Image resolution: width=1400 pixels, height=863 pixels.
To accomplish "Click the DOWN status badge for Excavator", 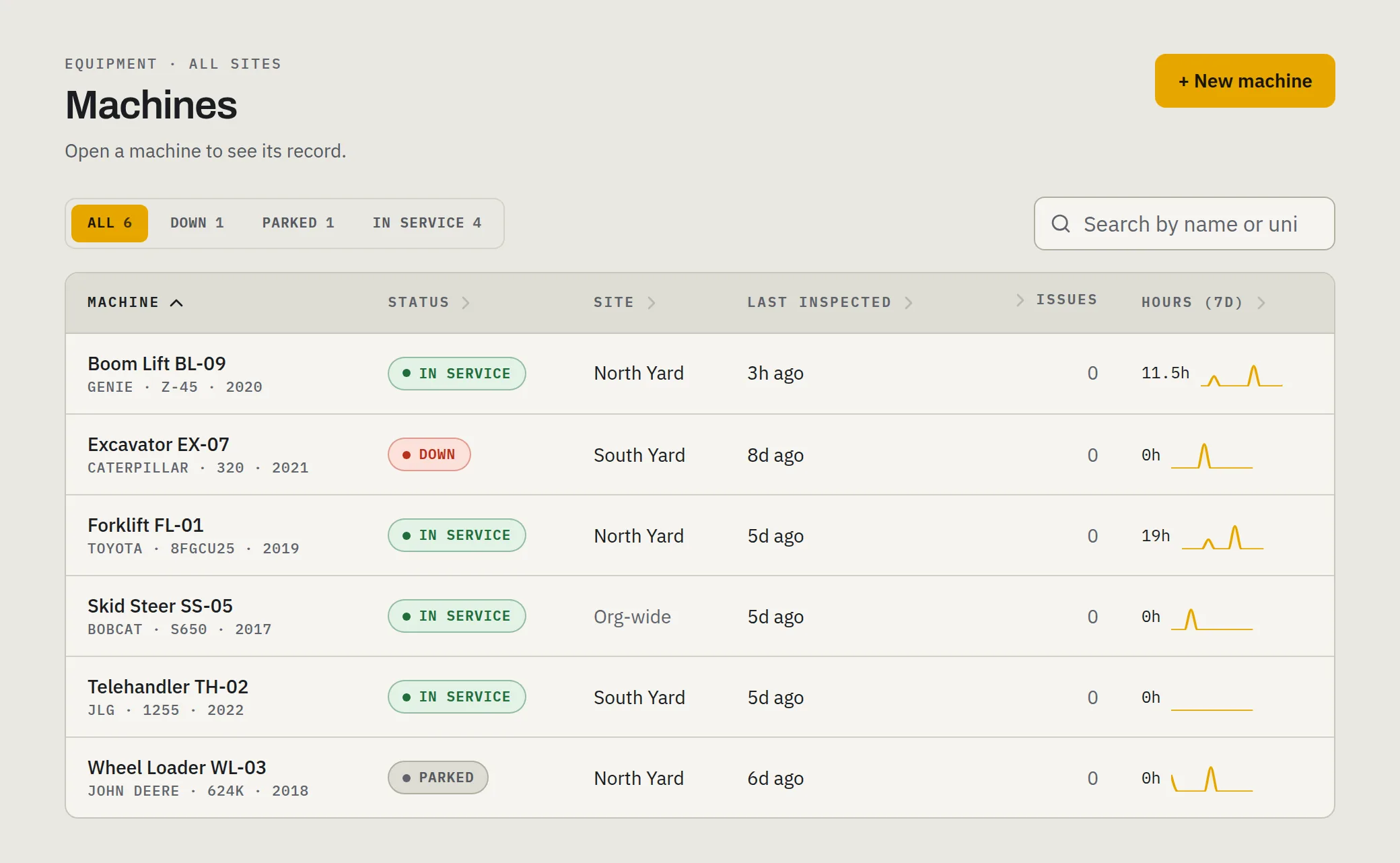I will coord(429,454).
